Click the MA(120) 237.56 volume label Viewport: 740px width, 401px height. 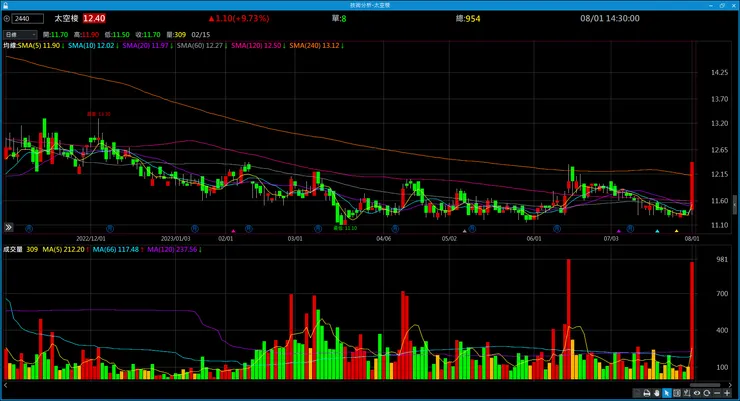172,249
